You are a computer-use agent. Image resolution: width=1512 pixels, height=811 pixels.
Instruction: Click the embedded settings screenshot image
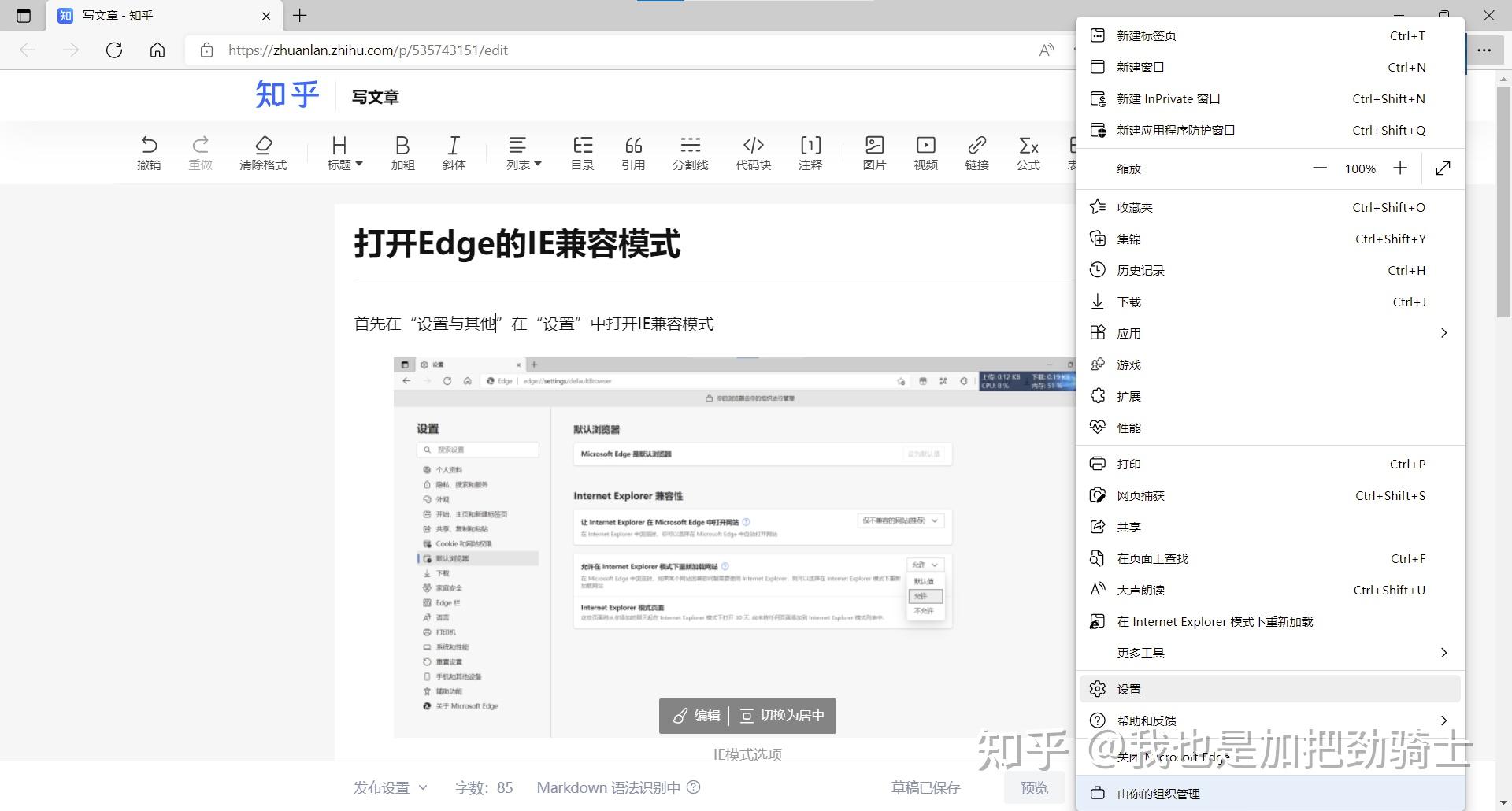735,547
